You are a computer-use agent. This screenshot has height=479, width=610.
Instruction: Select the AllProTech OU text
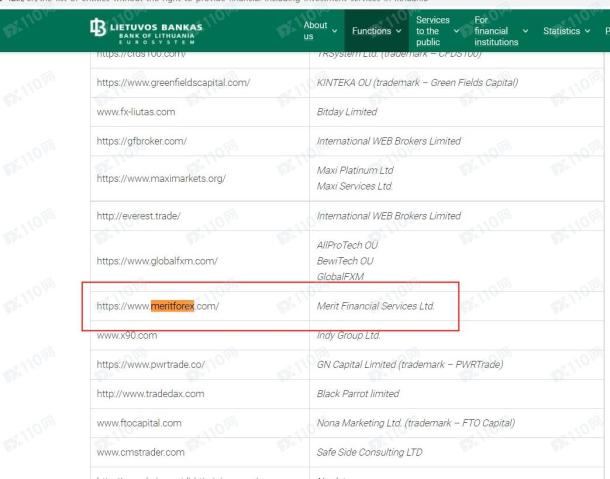347,245
